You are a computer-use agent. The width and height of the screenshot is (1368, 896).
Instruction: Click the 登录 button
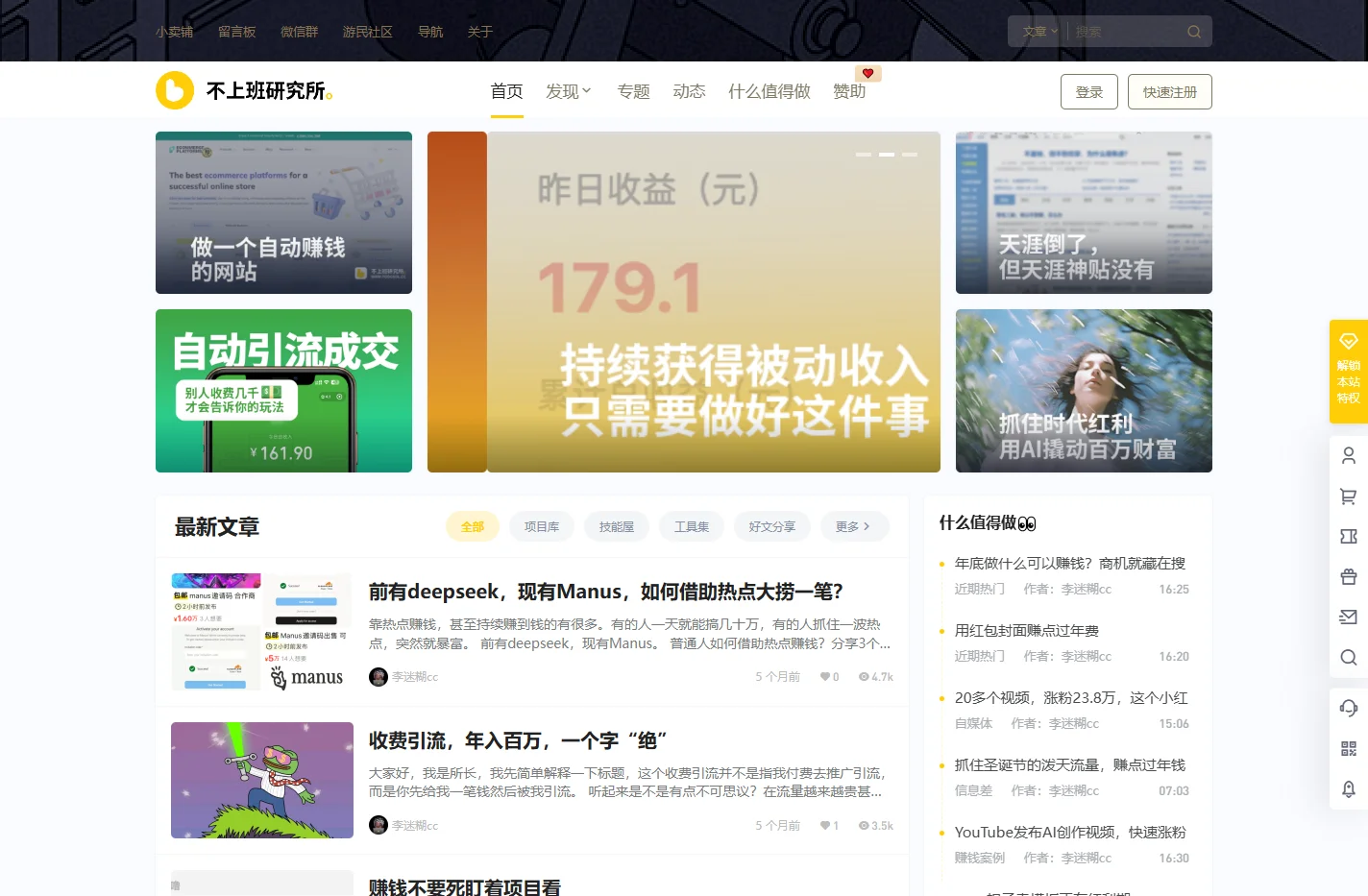[x=1089, y=91]
